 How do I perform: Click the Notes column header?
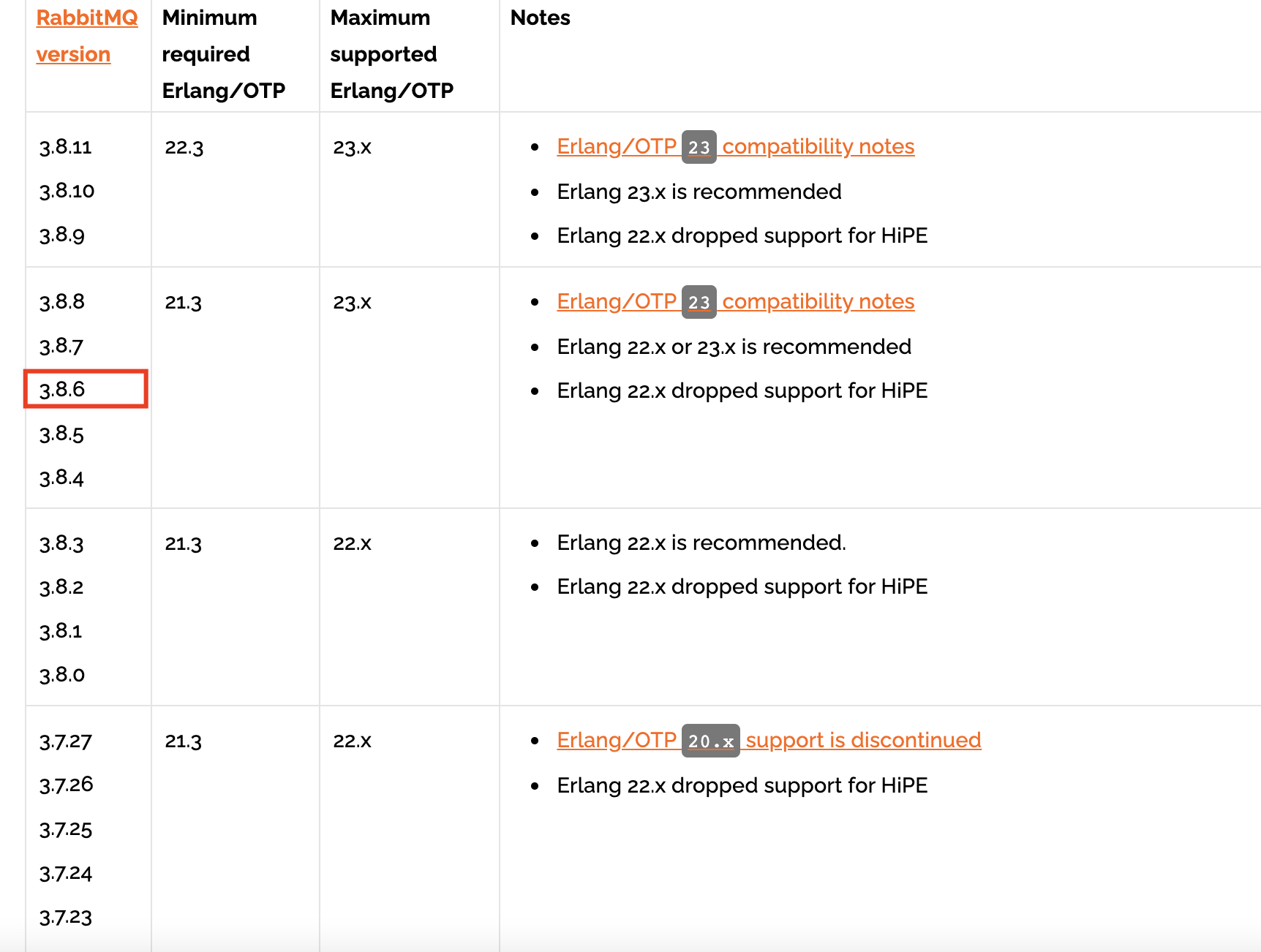click(540, 18)
